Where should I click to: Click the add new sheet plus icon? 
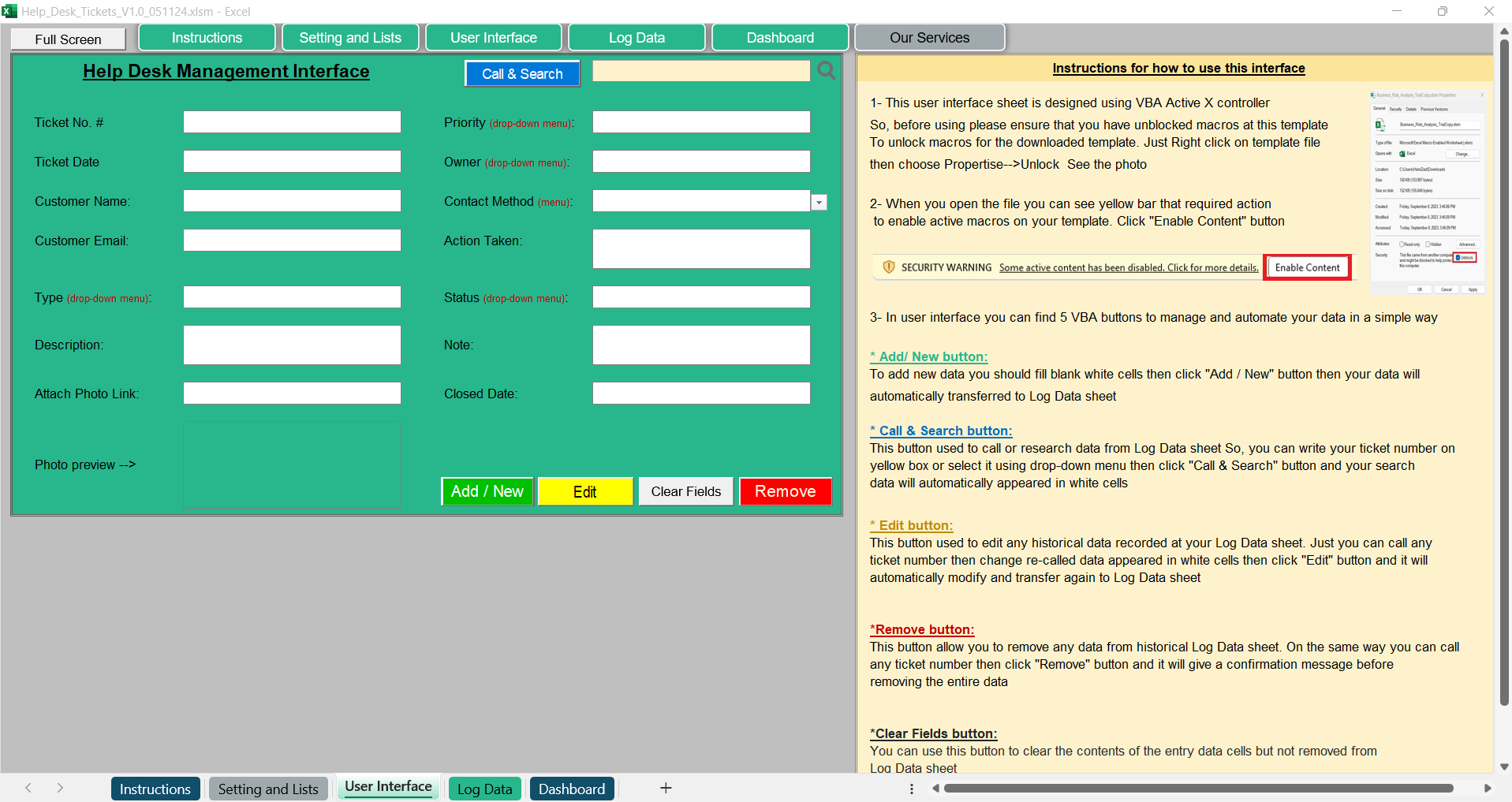tap(666, 788)
